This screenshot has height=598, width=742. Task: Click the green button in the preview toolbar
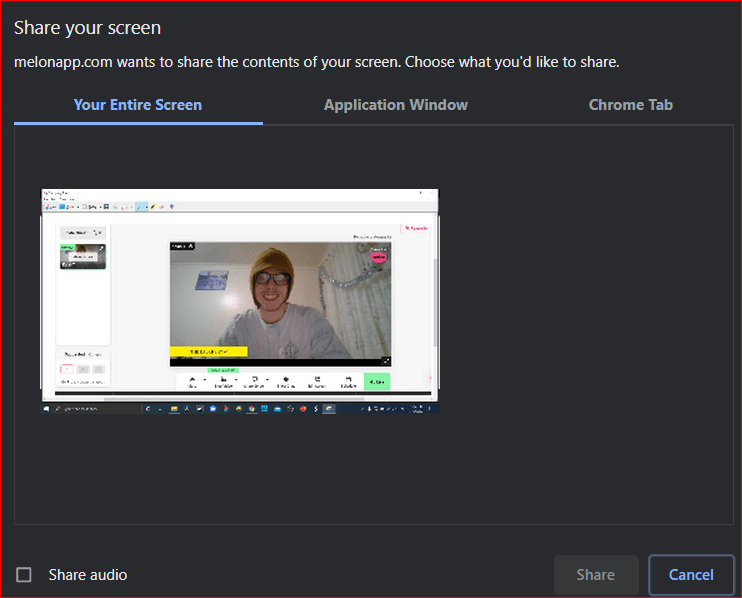click(377, 382)
